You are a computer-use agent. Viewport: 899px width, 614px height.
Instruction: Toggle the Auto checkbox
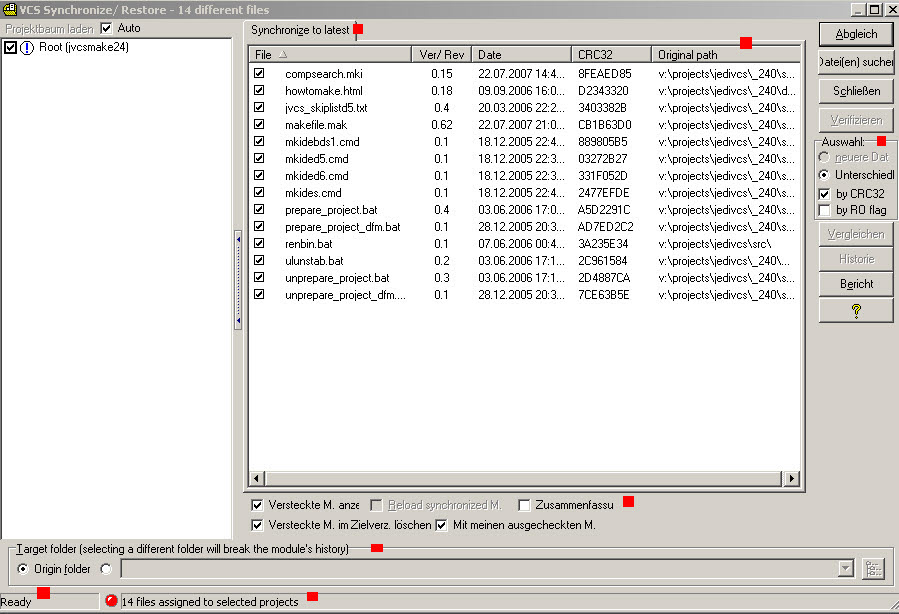point(107,28)
